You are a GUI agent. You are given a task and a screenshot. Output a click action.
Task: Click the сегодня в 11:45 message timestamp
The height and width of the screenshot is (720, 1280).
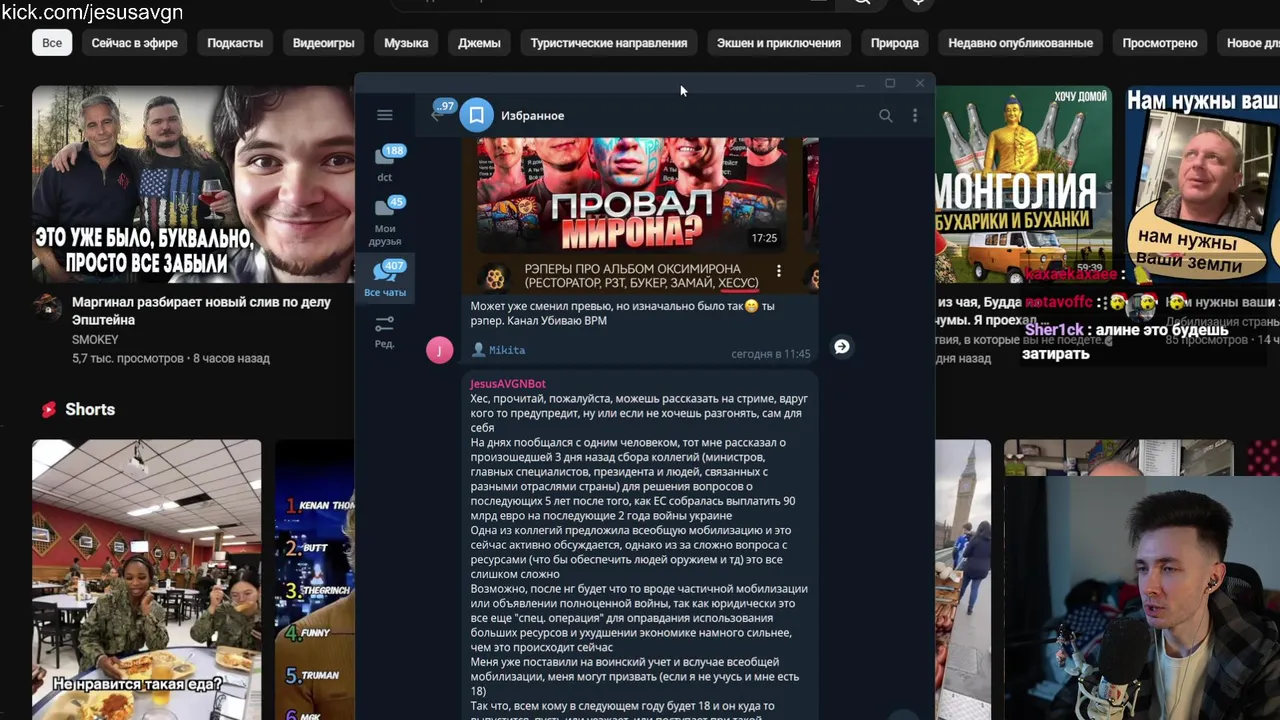(770, 354)
